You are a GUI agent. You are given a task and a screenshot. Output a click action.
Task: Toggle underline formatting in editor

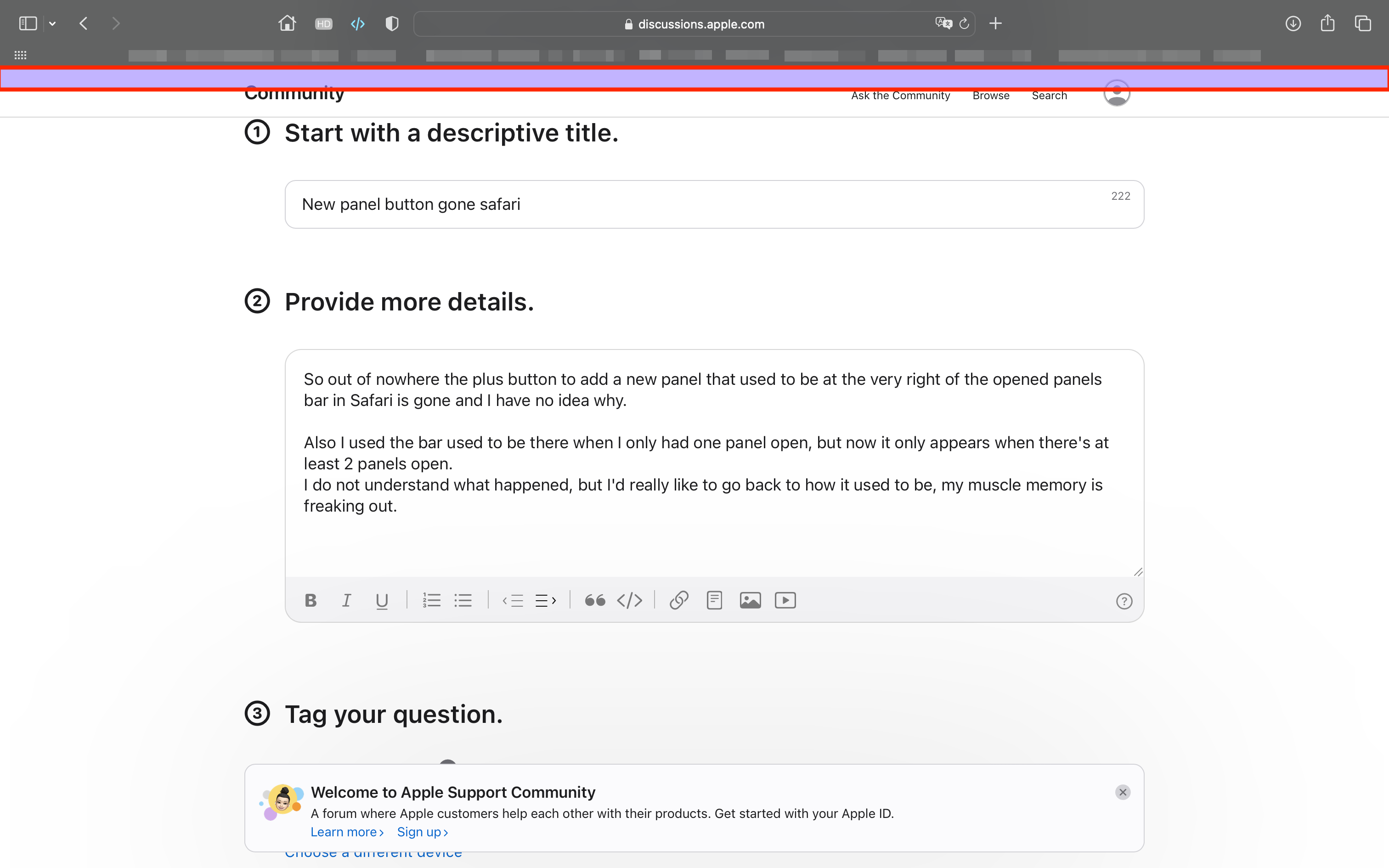382,601
